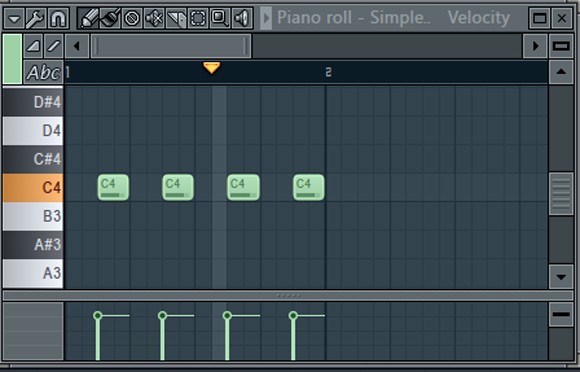Maximize the piano roll window
Viewport: 580px width, 372px height.
(x=540, y=18)
